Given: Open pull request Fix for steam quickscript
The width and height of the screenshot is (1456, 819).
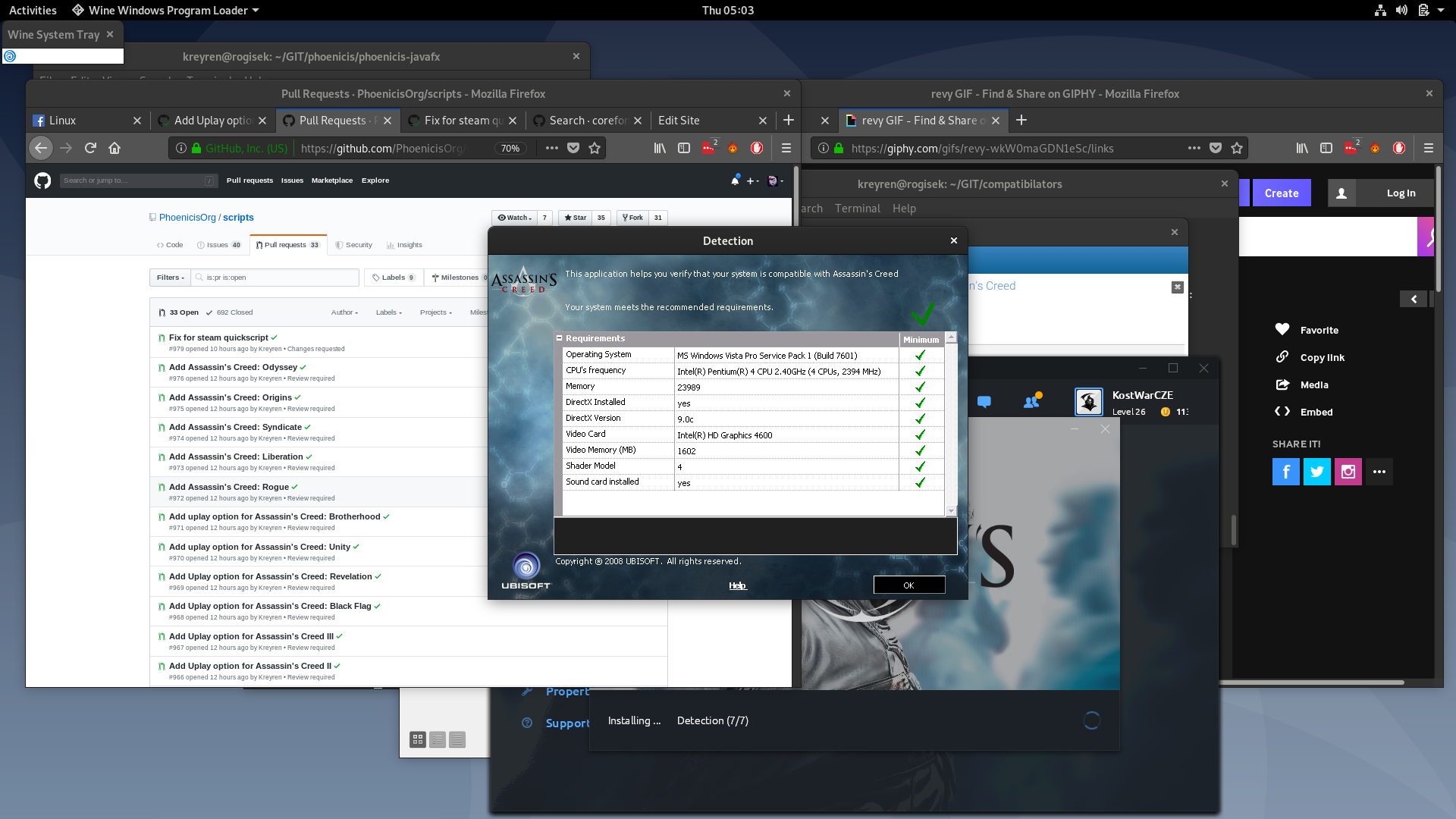Looking at the screenshot, I should click(218, 337).
